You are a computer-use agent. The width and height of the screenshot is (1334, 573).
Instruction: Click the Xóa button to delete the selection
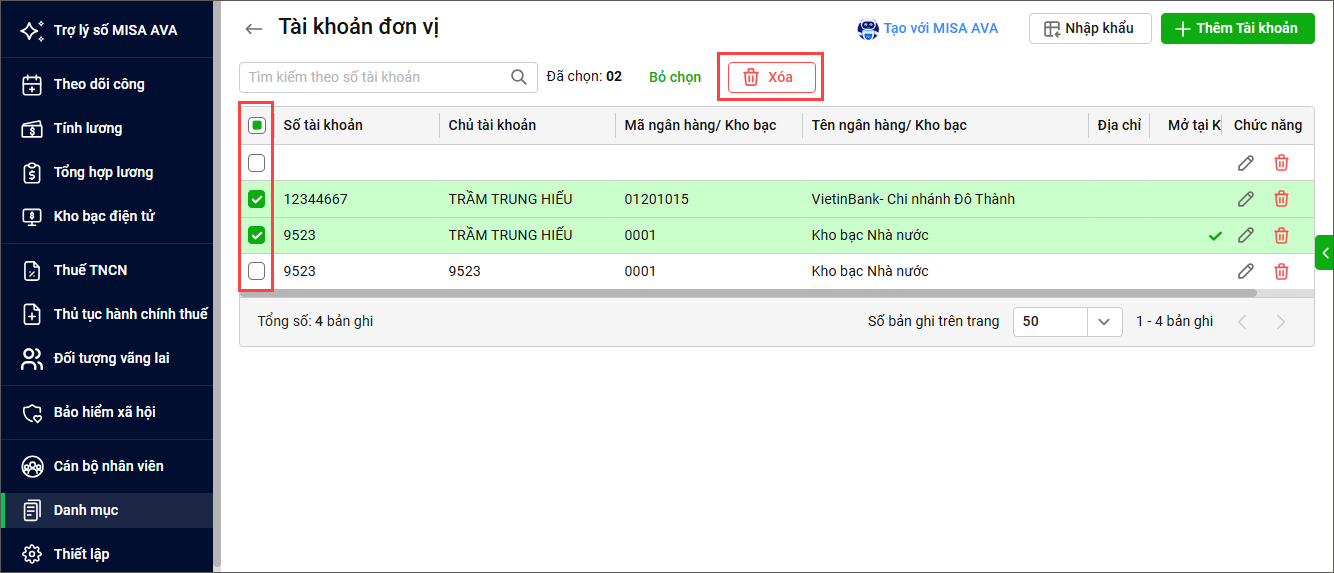(771, 78)
